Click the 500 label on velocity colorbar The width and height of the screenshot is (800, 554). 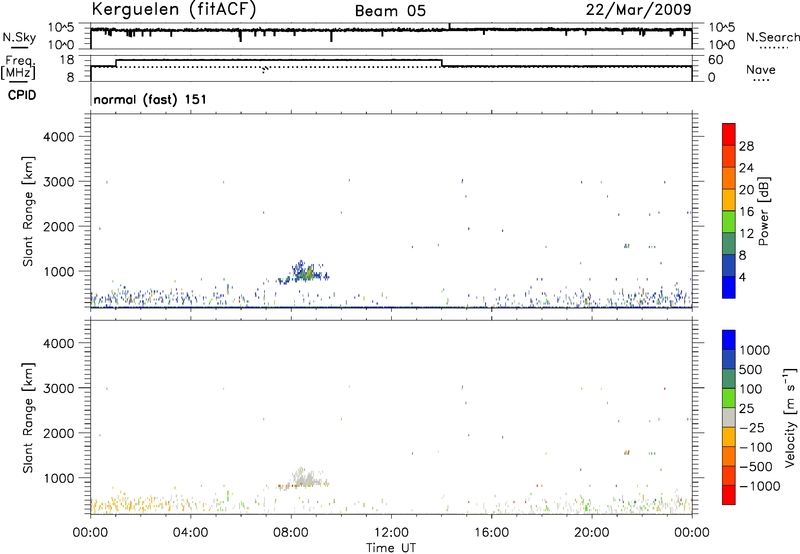(x=752, y=370)
